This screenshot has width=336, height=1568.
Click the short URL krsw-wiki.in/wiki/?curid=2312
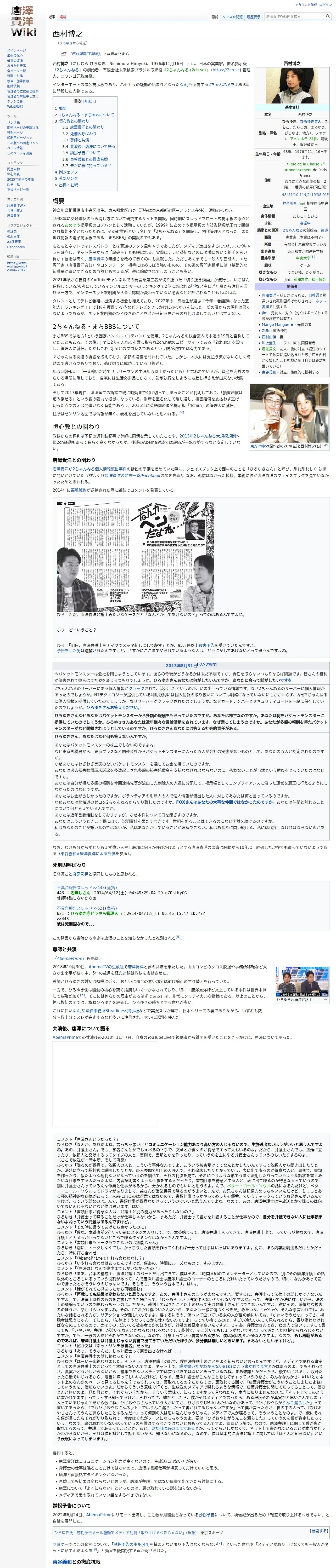(x=17, y=267)
